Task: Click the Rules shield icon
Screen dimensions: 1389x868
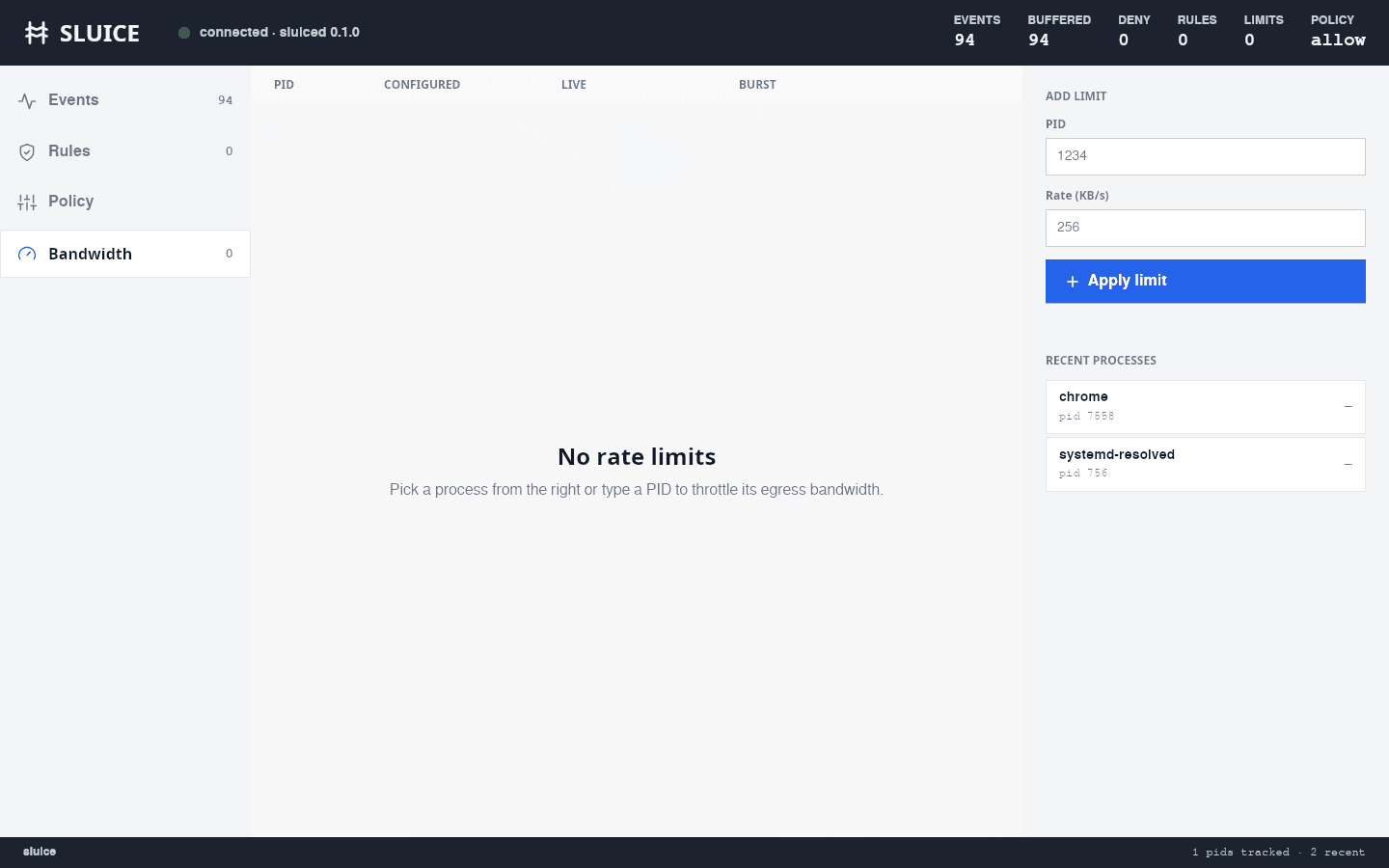Action: click(27, 151)
